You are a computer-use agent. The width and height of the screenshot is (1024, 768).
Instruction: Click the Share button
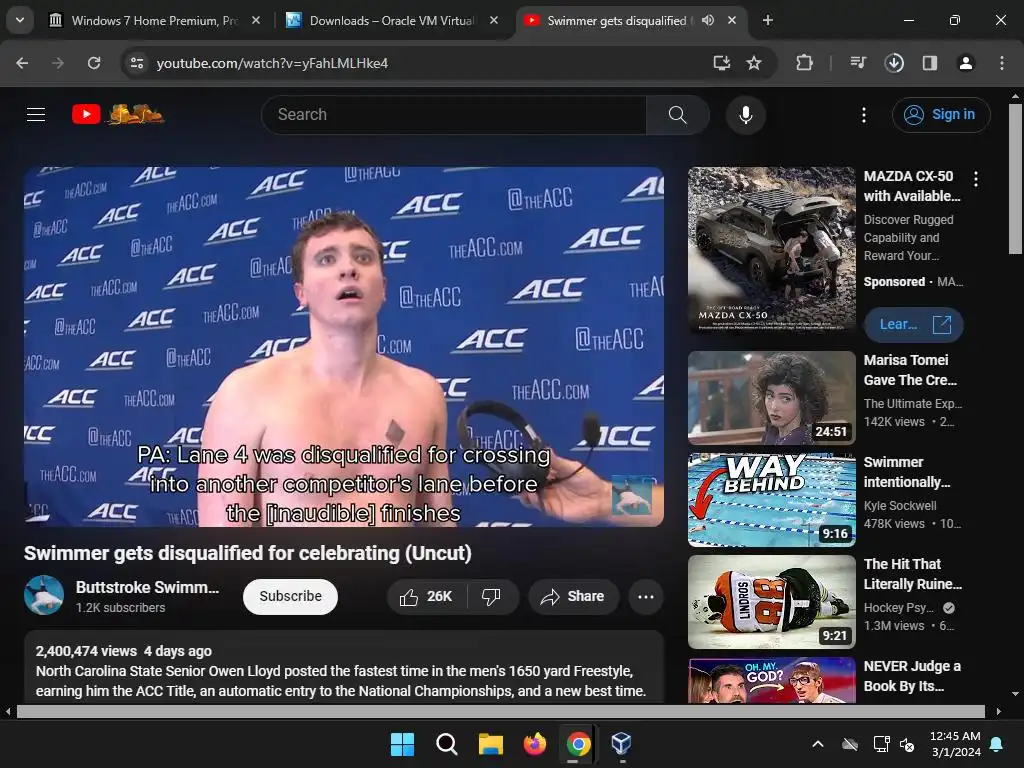click(x=573, y=596)
